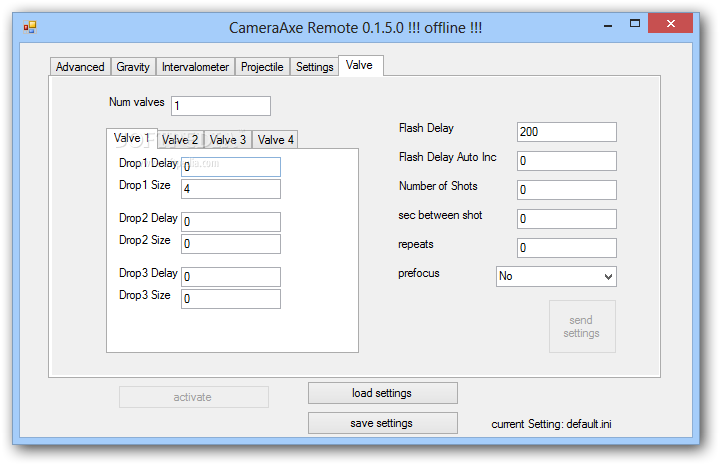Viewport: 720px width, 465px height.
Task: Focus the Drop3 Size input field
Action: [x=231, y=299]
